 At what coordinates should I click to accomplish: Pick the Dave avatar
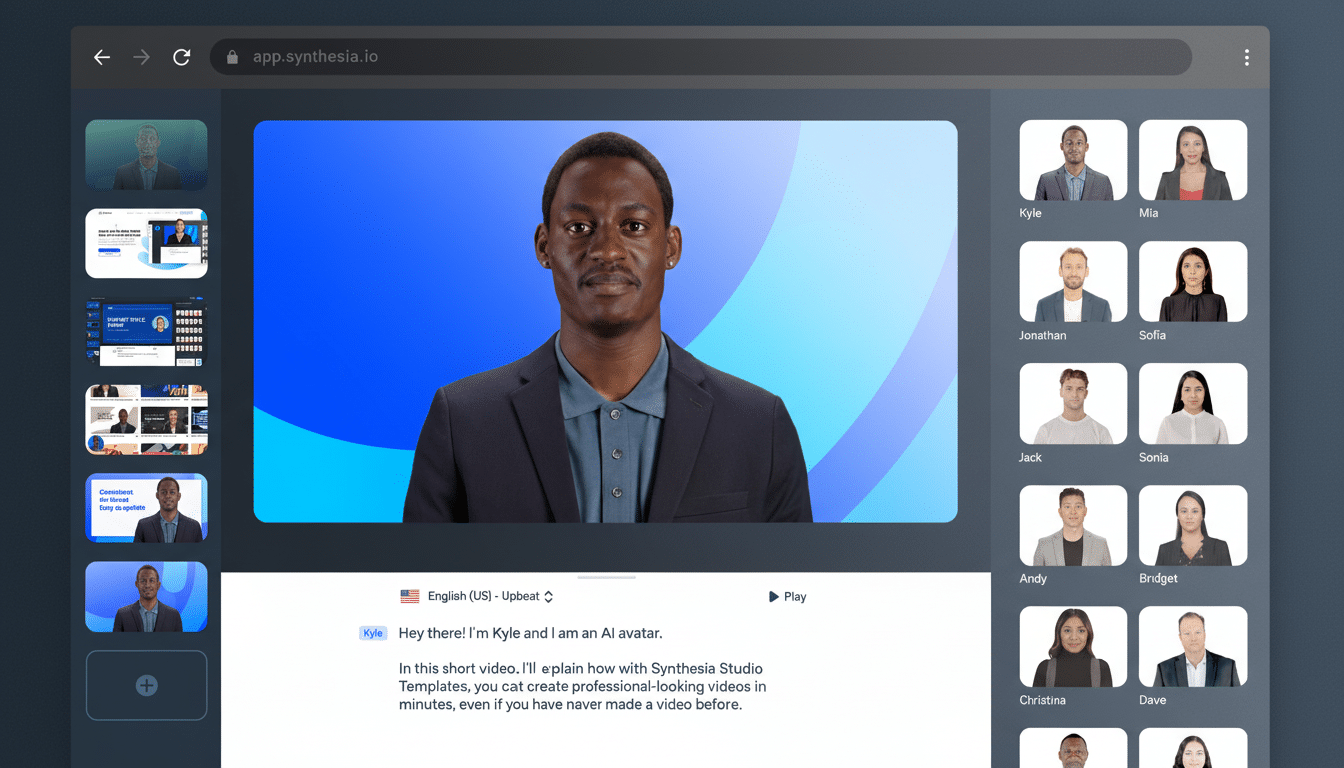(x=1192, y=646)
